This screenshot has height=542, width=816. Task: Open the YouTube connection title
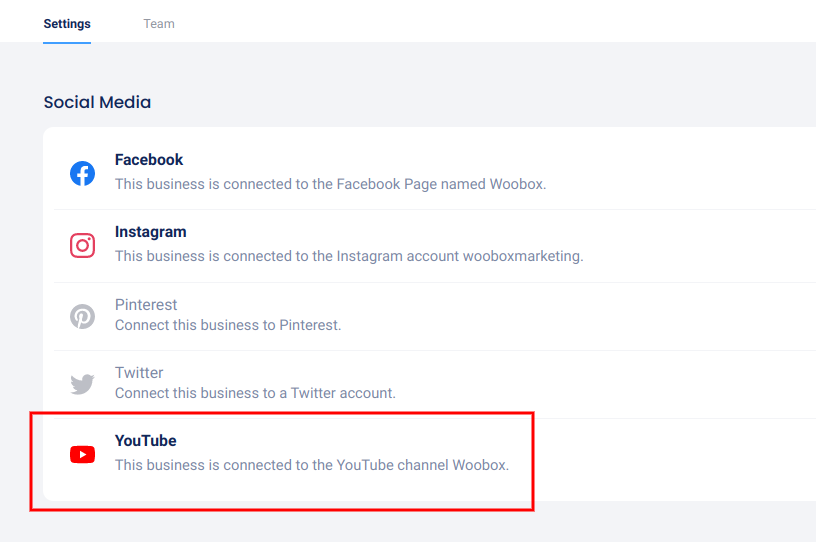[145, 441]
